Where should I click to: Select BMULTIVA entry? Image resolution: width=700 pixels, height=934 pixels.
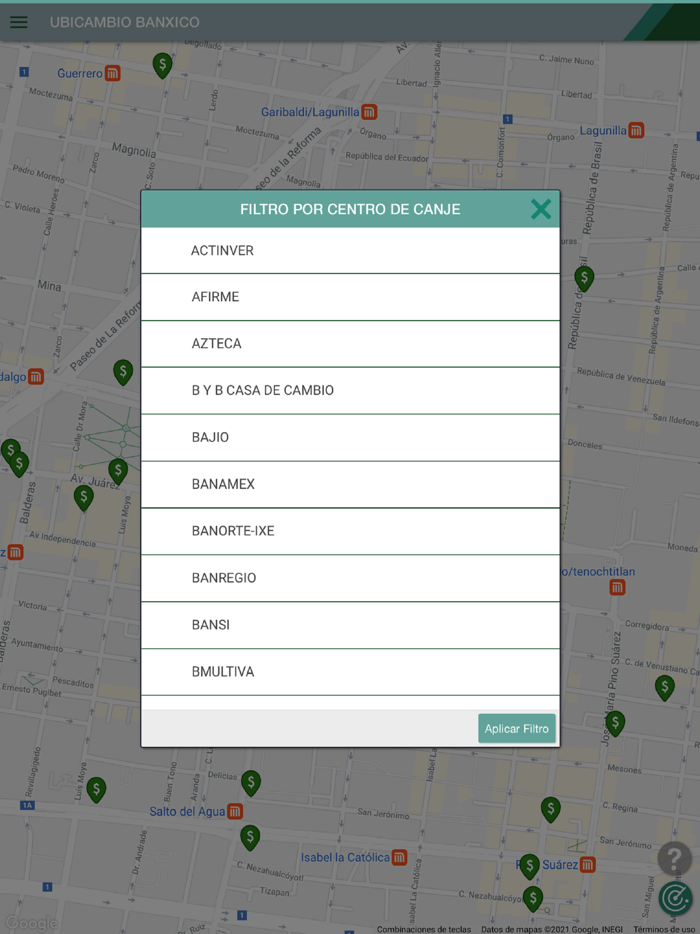(x=350, y=671)
